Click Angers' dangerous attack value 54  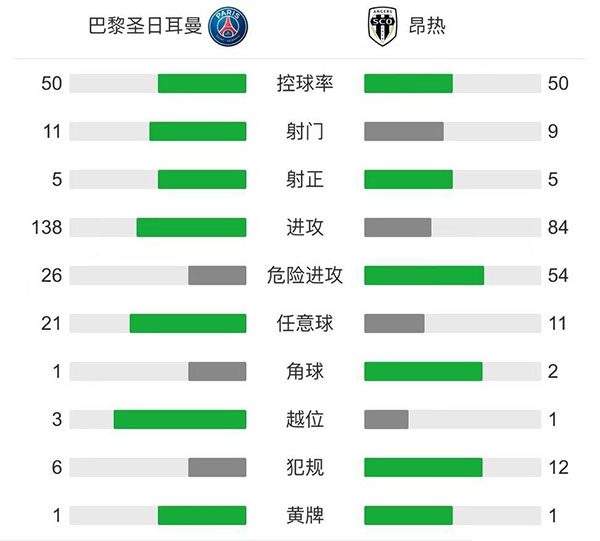click(x=558, y=275)
